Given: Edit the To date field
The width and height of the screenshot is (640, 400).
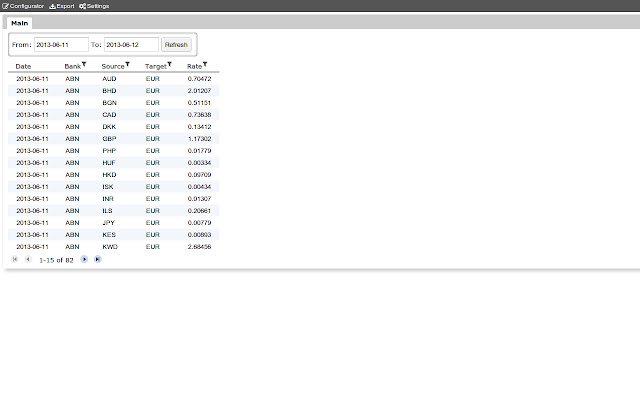Looking at the screenshot, I should pyautogui.click(x=131, y=44).
